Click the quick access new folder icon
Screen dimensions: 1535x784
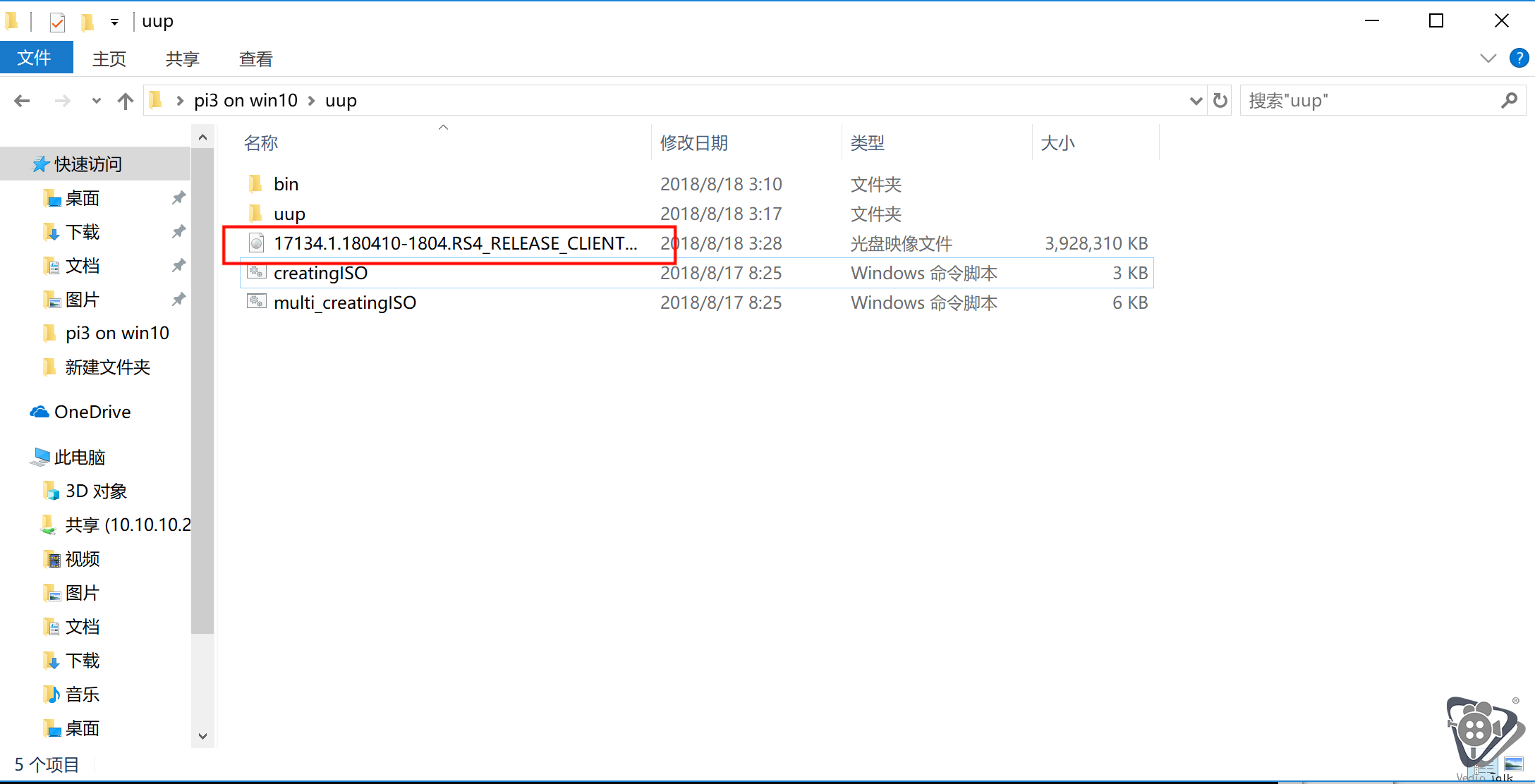[x=87, y=23]
